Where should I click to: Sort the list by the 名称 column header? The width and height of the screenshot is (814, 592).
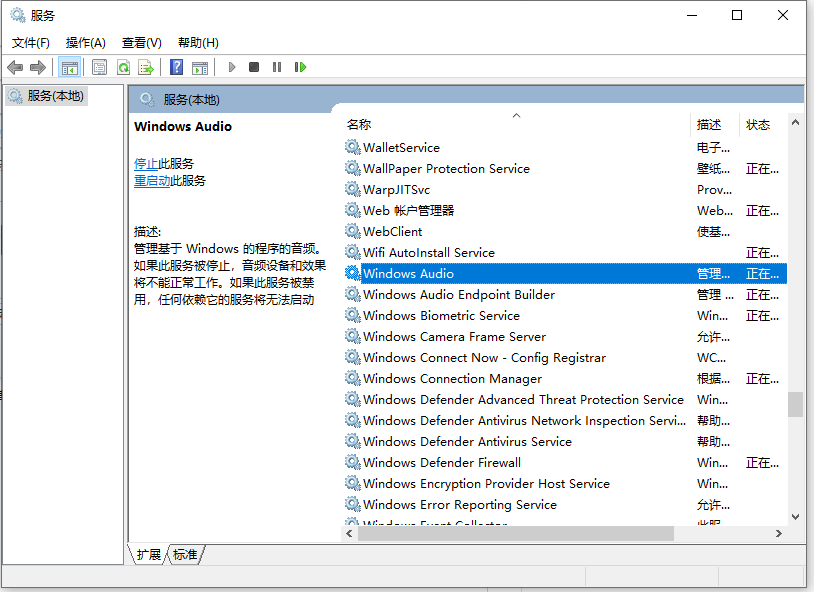coord(359,125)
